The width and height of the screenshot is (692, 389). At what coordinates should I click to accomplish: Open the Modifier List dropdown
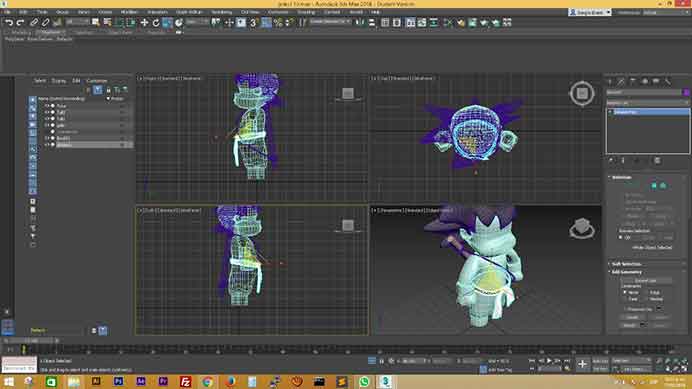[647, 102]
